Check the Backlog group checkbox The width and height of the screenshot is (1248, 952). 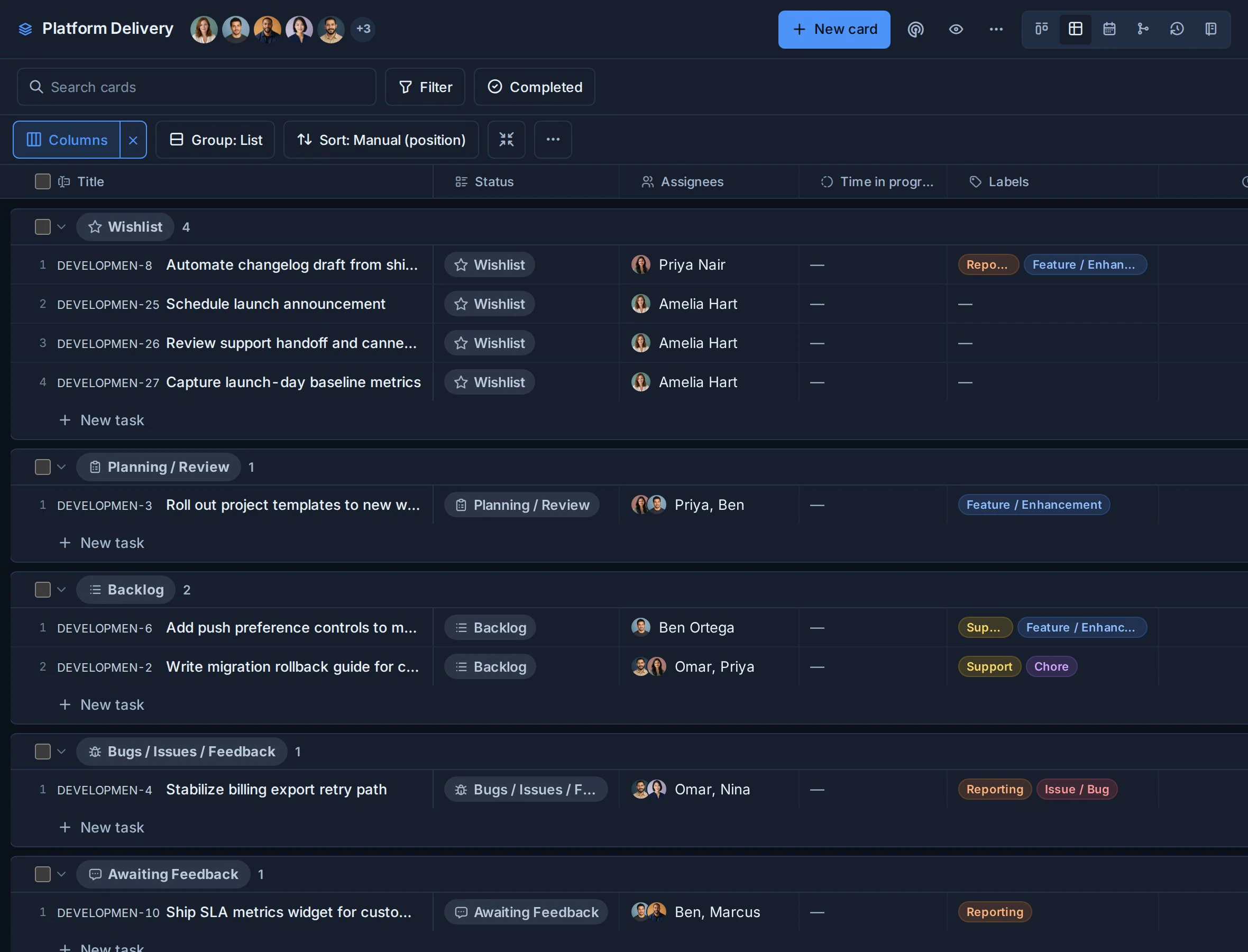[42, 589]
